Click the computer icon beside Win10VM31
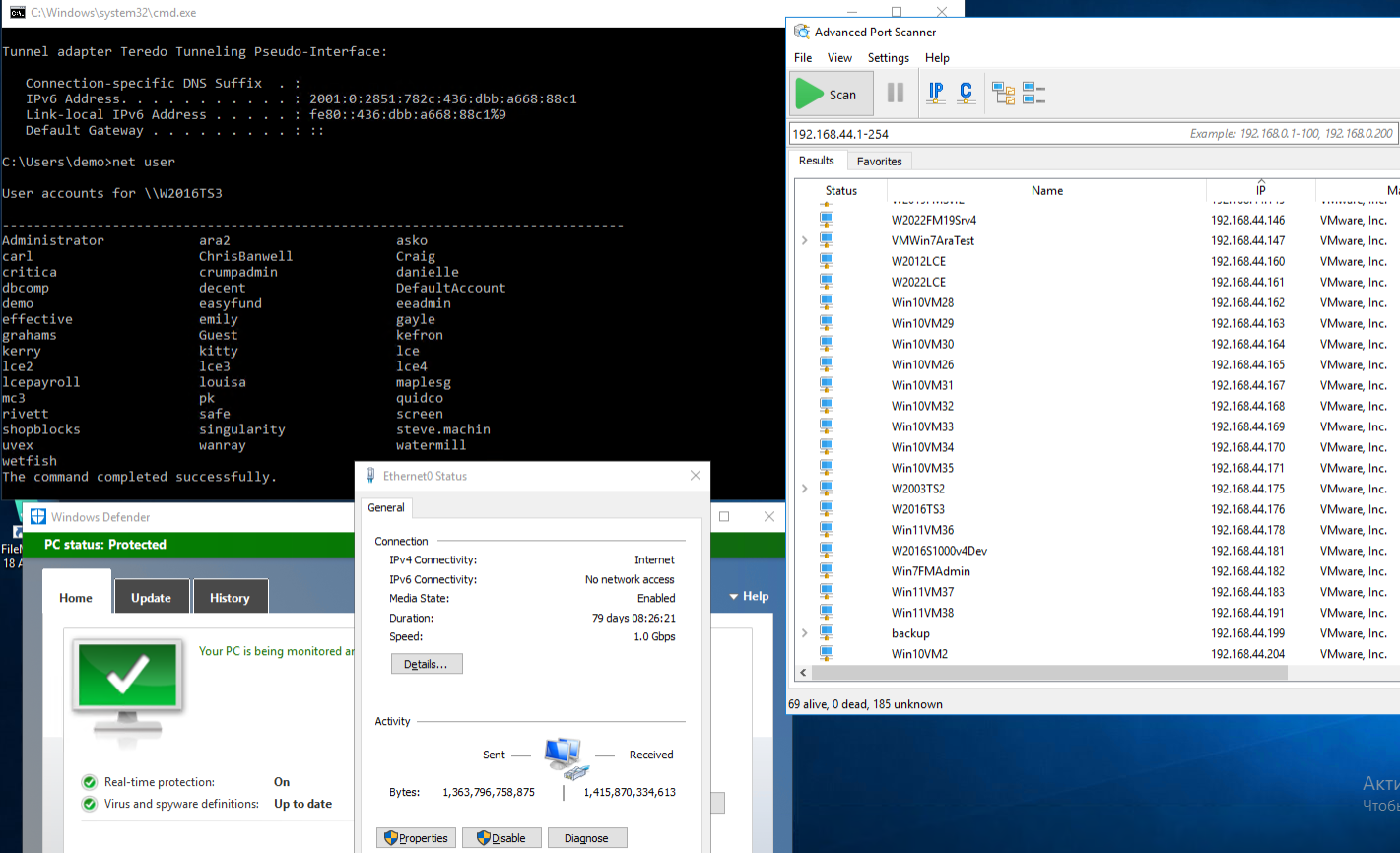 pyautogui.click(x=827, y=385)
